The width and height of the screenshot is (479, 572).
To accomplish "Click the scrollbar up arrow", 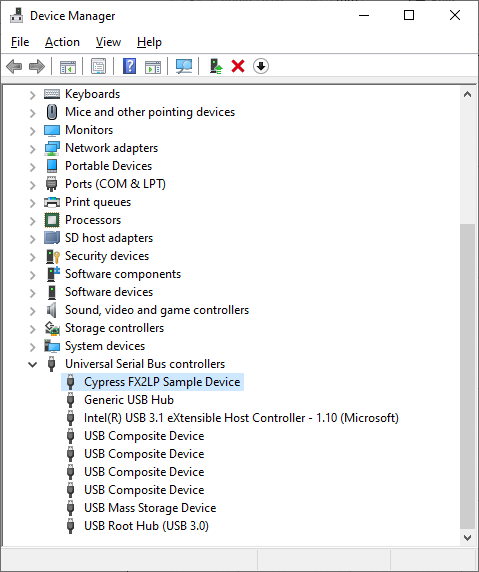I will [467, 94].
